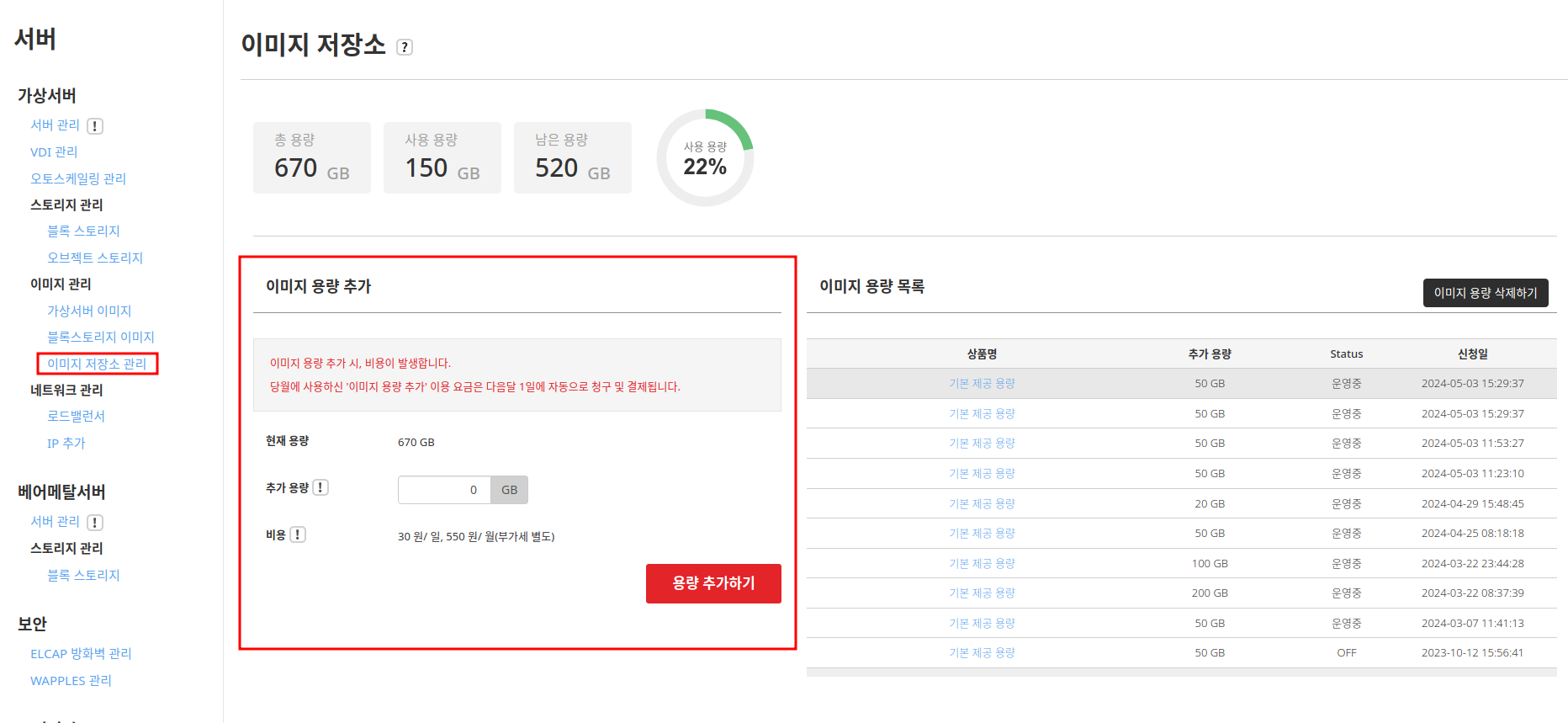Click the OFF status cell
Screen dimensions: 1568x723
click(x=1346, y=652)
